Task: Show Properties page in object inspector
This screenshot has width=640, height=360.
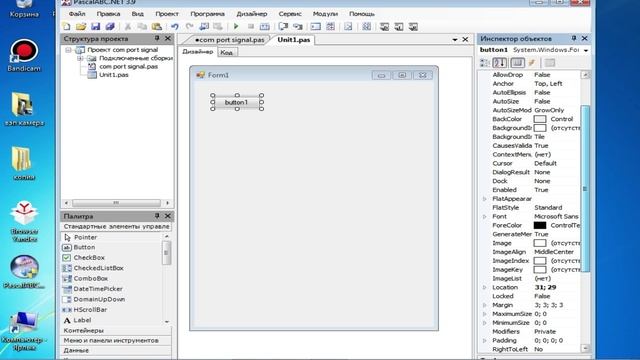Action: click(x=517, y=62)
